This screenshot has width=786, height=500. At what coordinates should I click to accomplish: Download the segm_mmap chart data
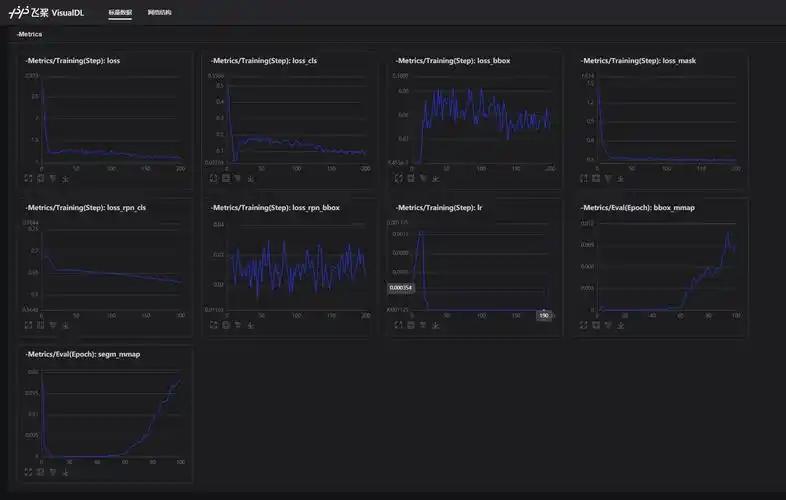[x=65, y=472]
